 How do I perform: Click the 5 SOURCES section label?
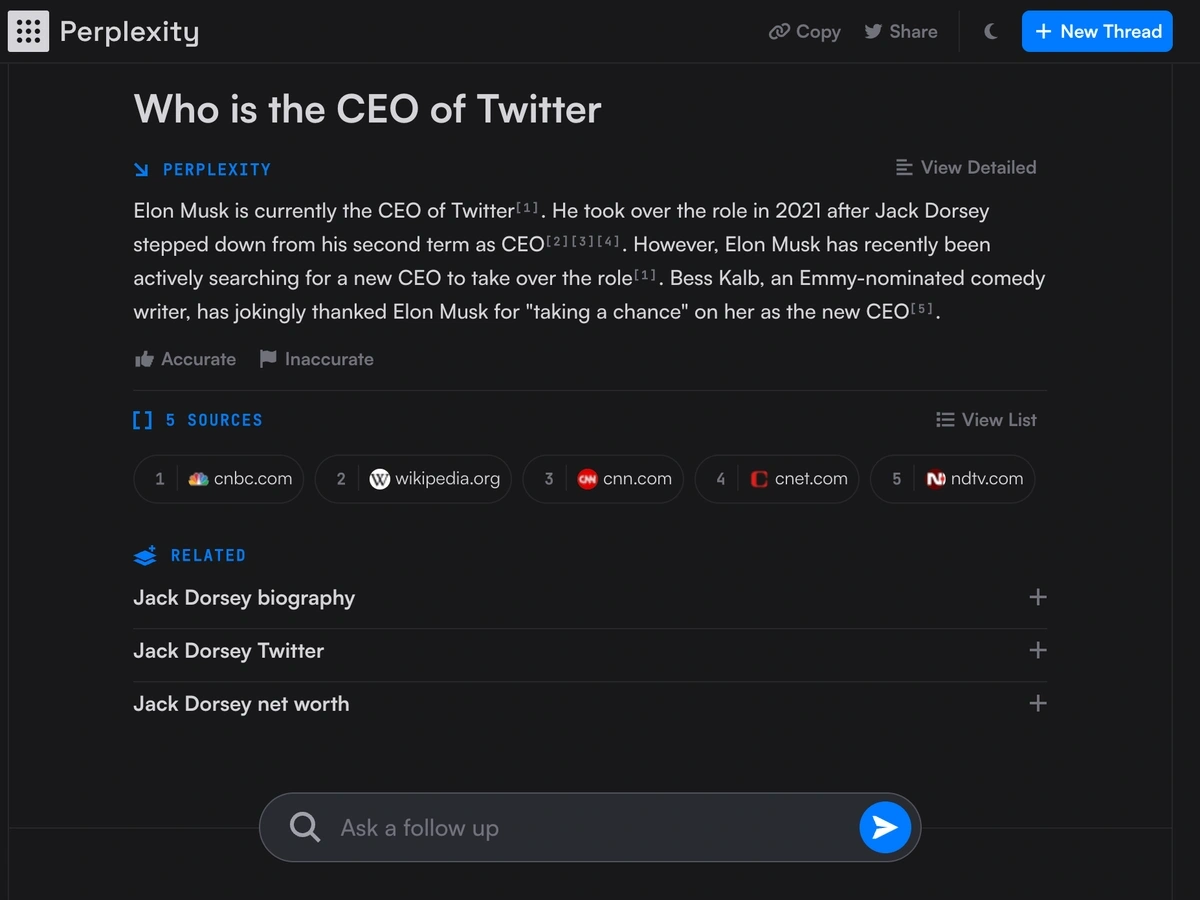point(214,420)
